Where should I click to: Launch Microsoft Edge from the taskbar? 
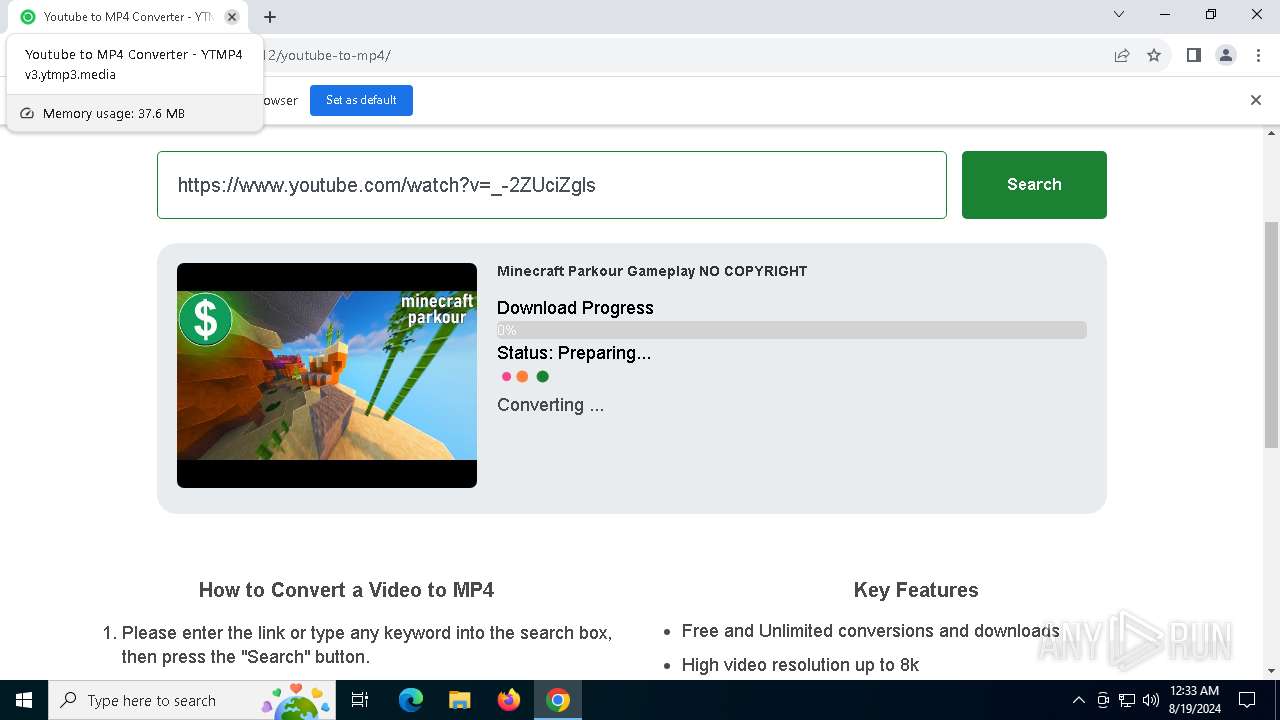tap(411, 700)
